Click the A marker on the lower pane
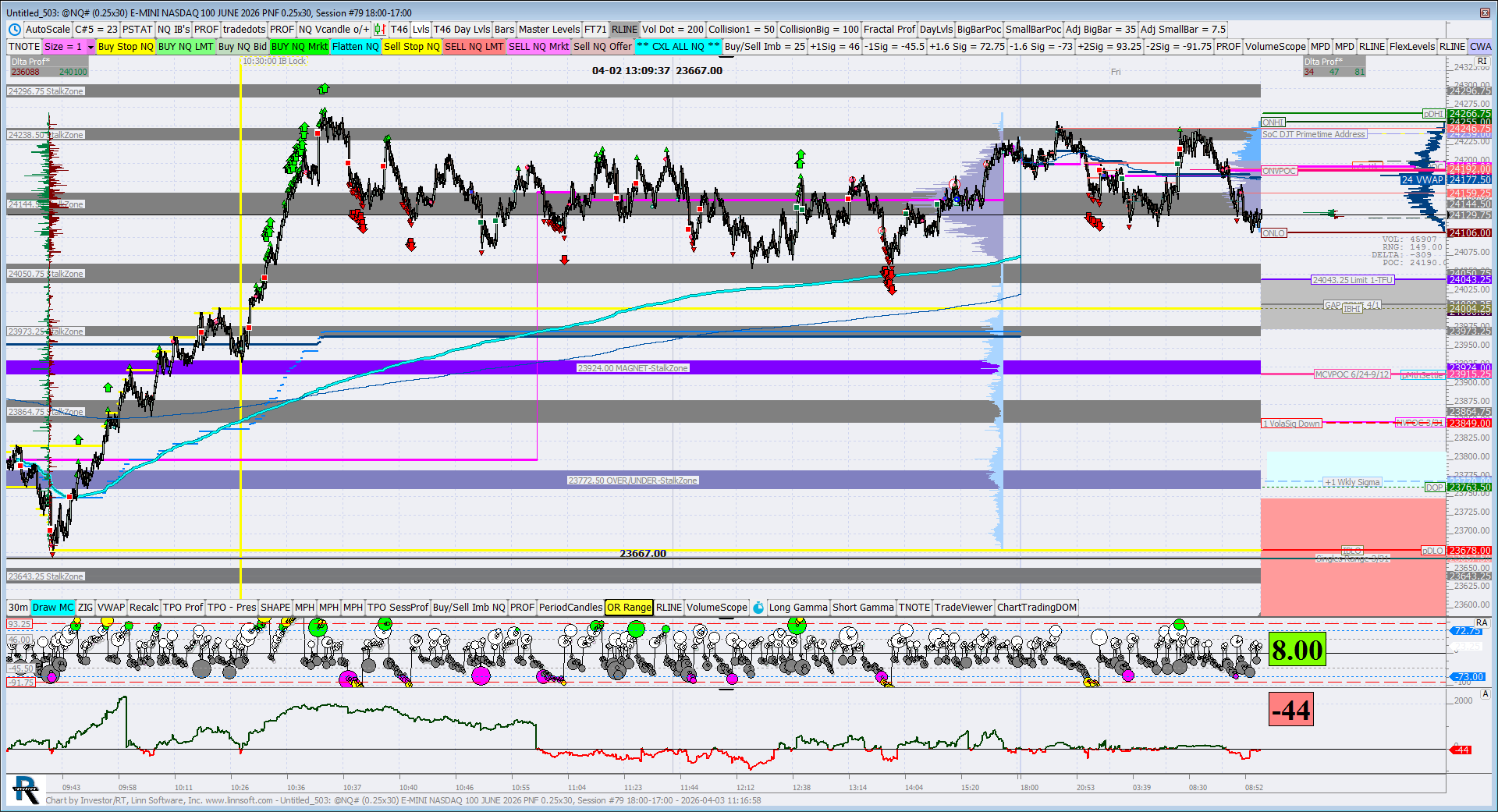The width and height of the screenshot is (1498, 812). [1485, 693]
